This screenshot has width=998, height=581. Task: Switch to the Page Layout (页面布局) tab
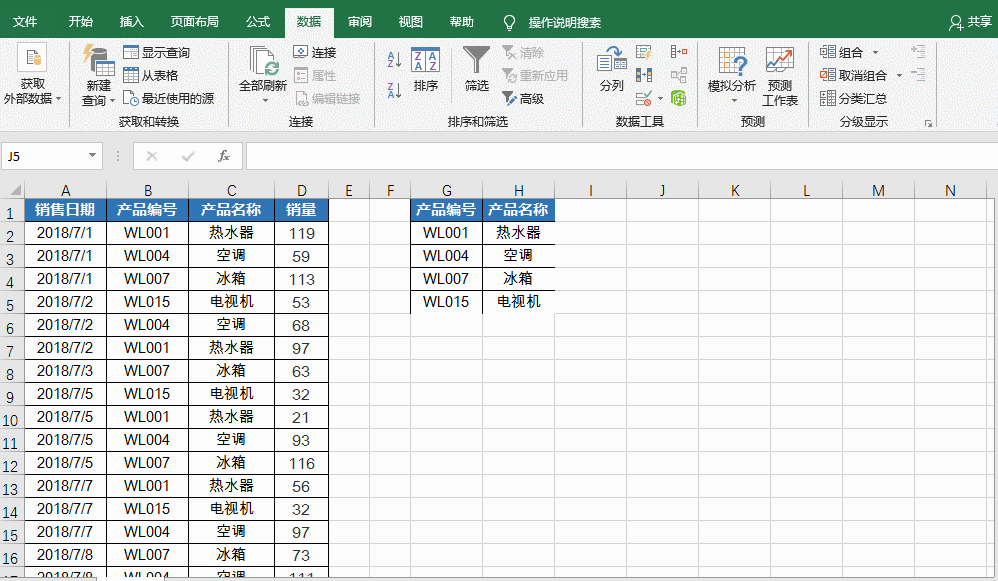coord(195,22)
